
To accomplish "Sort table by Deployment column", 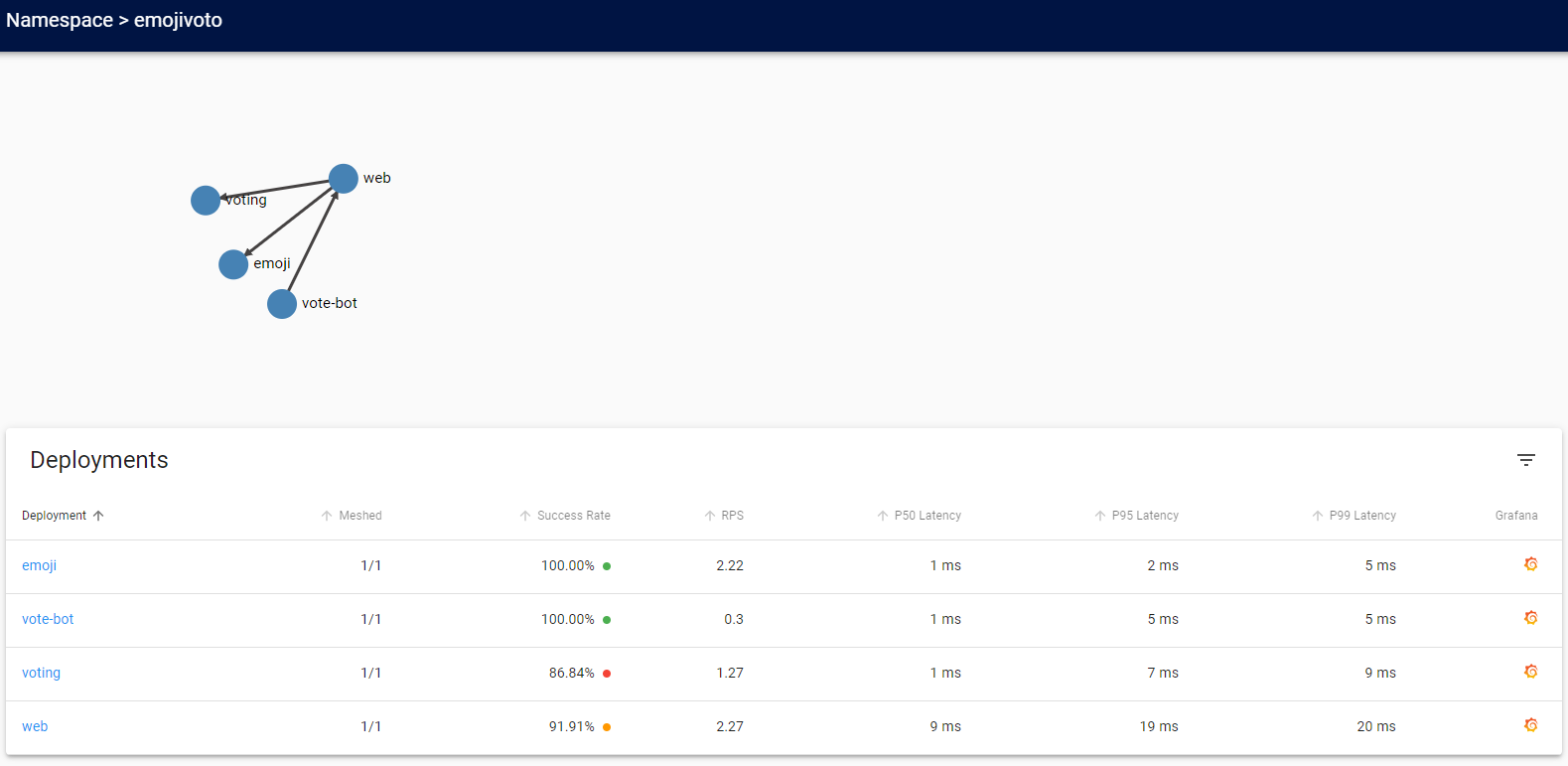I will (63, 516).
